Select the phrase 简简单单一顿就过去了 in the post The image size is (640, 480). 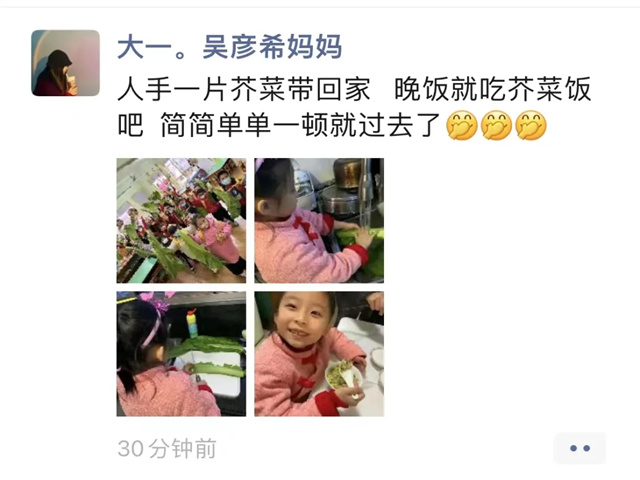click(x=300, y=125)
